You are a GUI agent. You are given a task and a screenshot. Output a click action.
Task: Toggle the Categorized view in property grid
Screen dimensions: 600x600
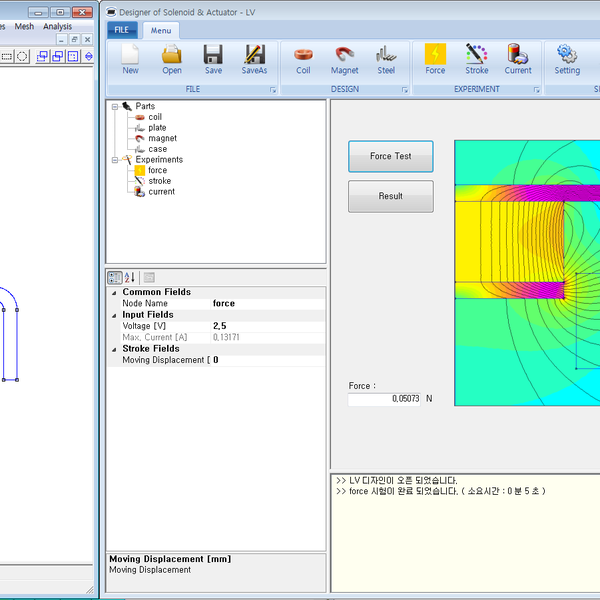tap(115, 277)
